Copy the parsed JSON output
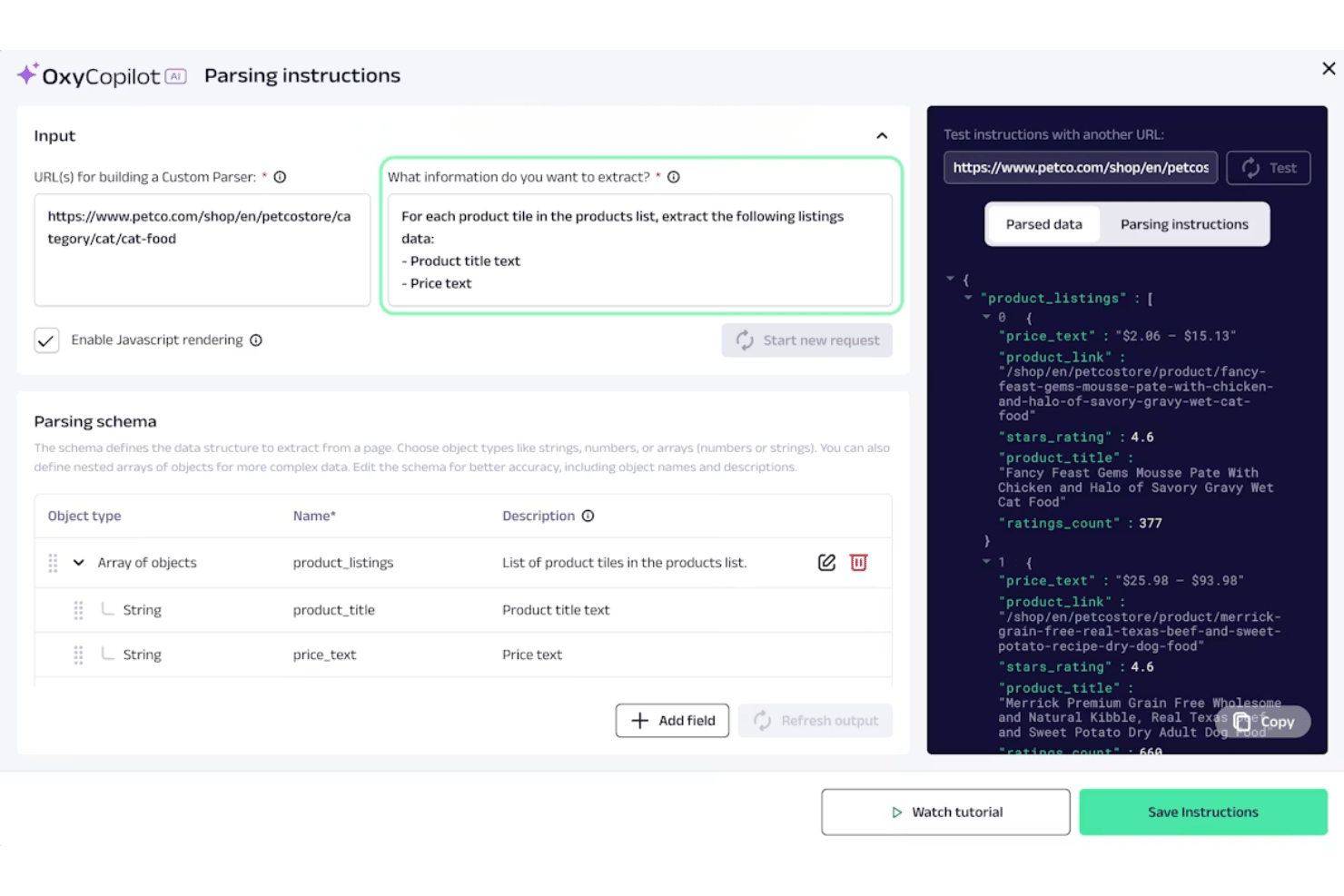The height and width of the screenshot is (896, 1344). click(1264, 722)
